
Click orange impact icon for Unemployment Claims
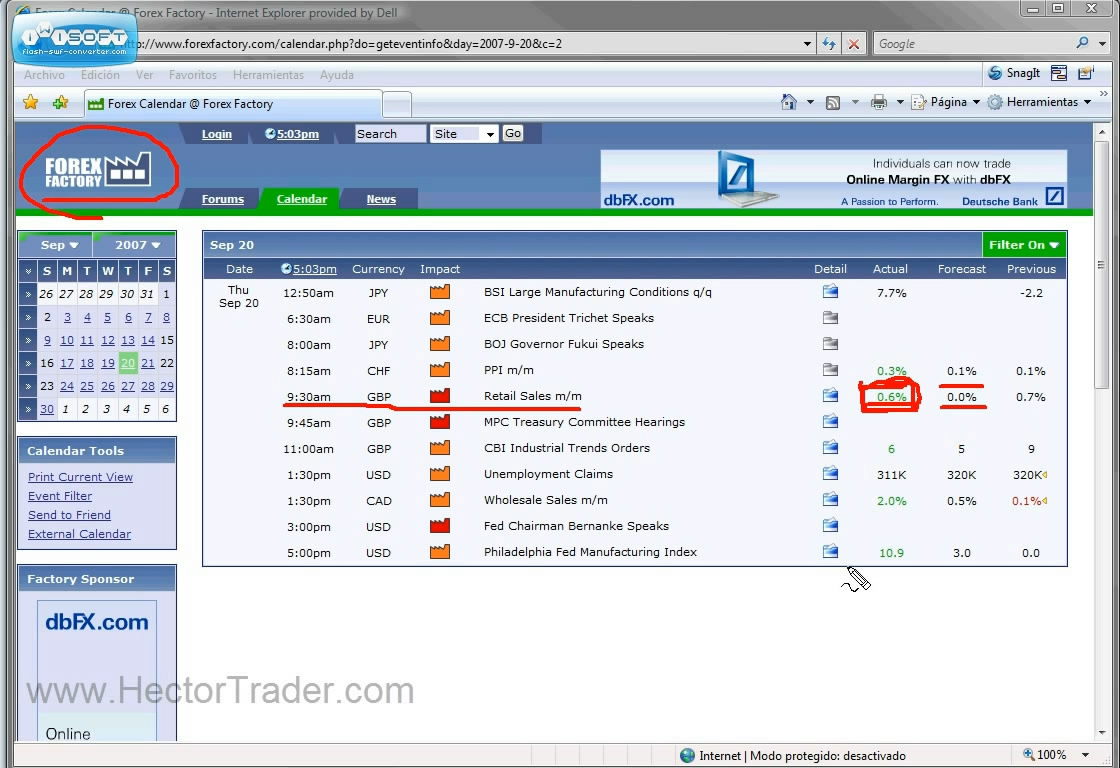click(440, 474)
